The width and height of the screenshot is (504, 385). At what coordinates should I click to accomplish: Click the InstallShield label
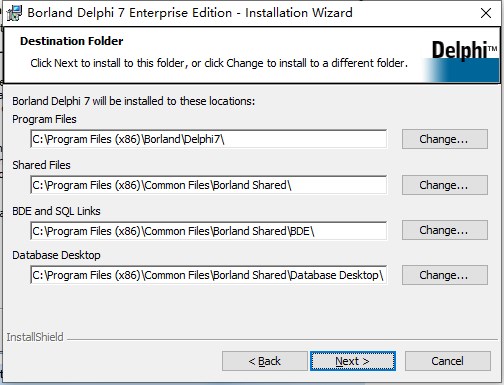(35, 337)
